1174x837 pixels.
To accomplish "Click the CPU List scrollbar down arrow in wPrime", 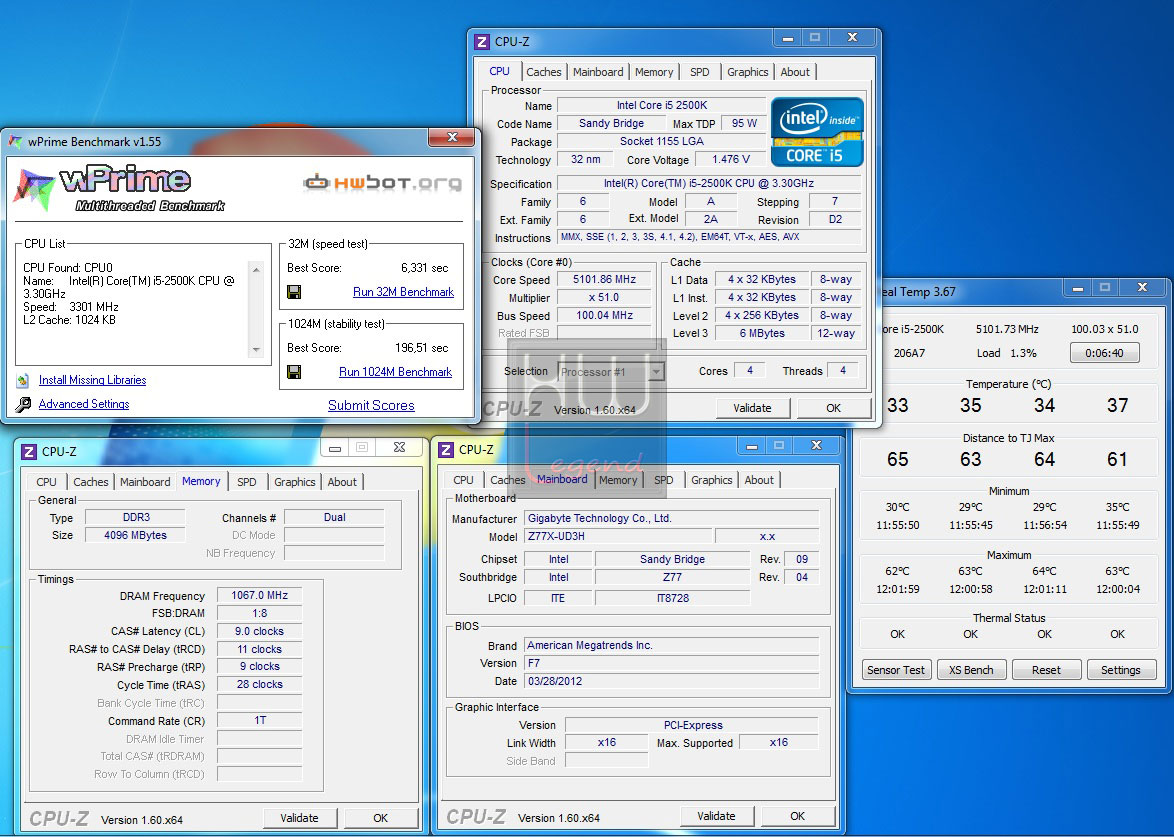I will coord(257,350).
